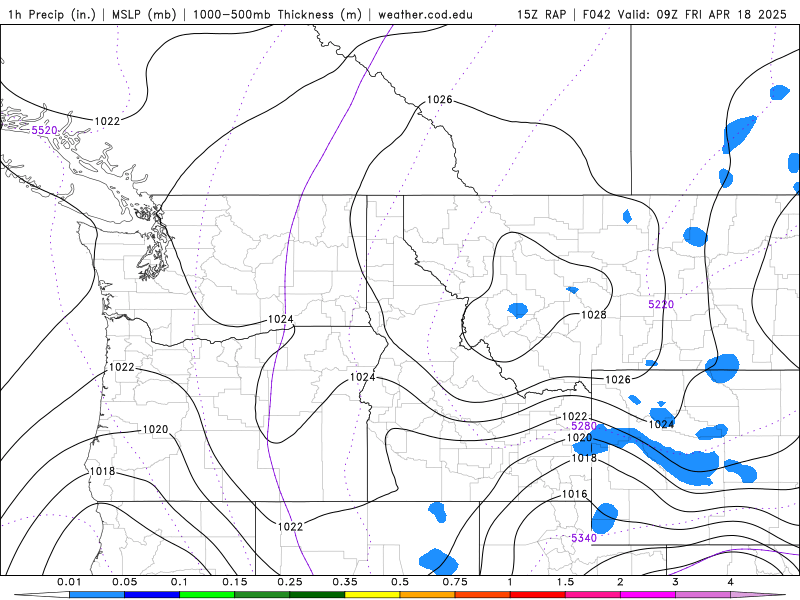Screen dimensions: 800x600
Task: Select the red 1–1.5 legend swatch
Action: click(x=538, y=595)
